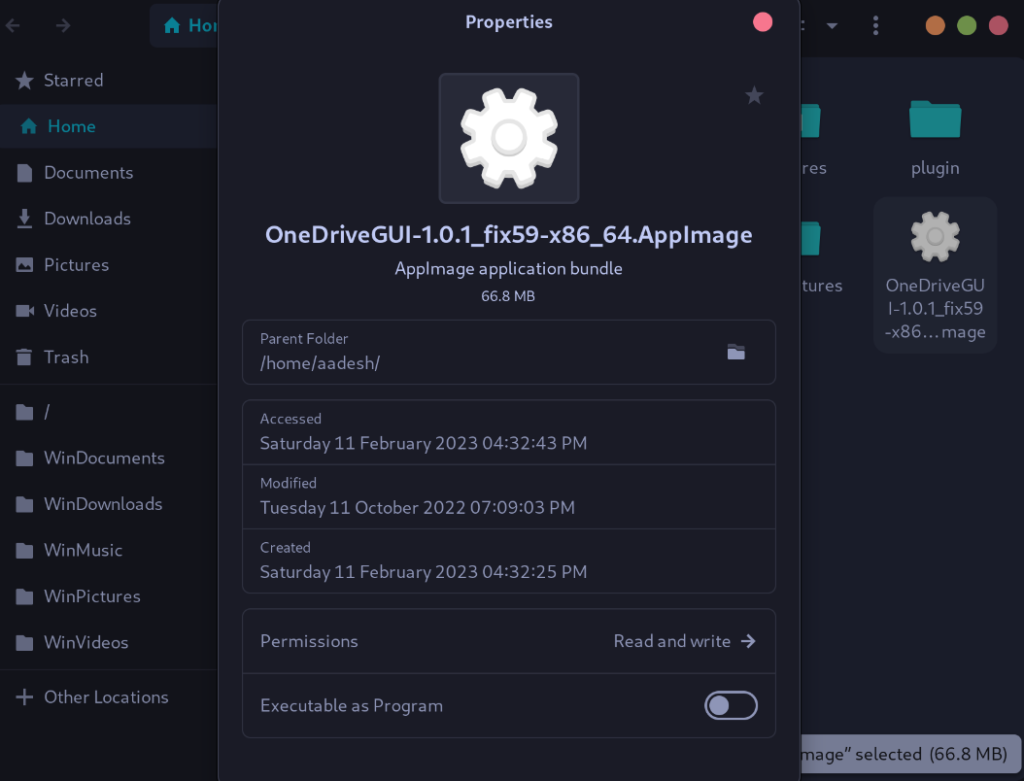Screen dimensions: 1024x781
Task: Open the three-dot options menu
Action: [x=876, y=24]
